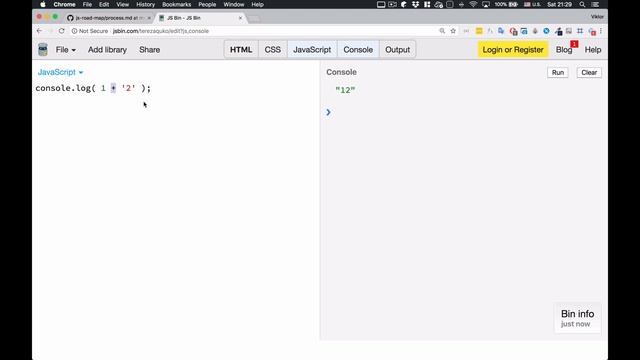Image resolution: width=640 pixels, height=360 pixels.
Task: Click the AirPlay display icon
Action: pyautogui.click(x=486, y=4)
